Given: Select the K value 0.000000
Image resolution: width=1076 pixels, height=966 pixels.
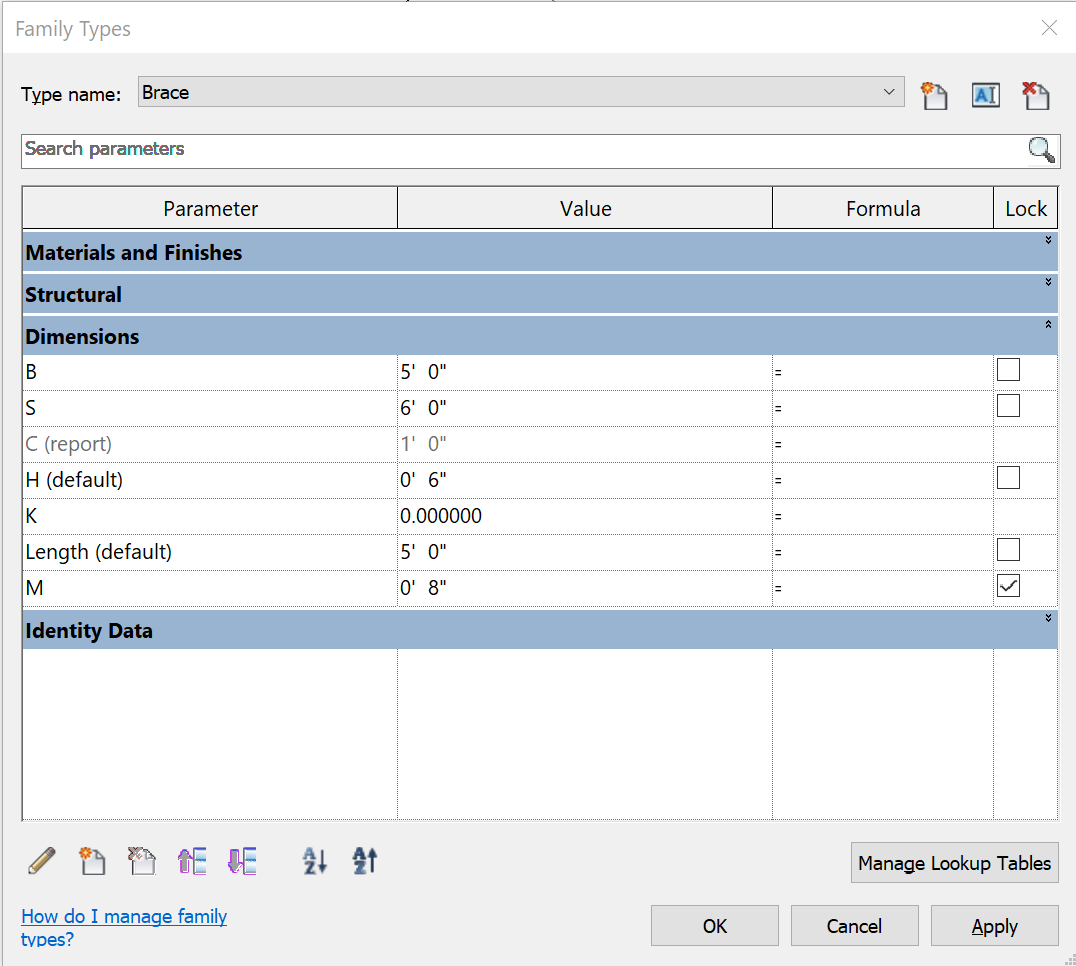Looking at the screenshot, I should pyautogui.click(x=585, y=516).
